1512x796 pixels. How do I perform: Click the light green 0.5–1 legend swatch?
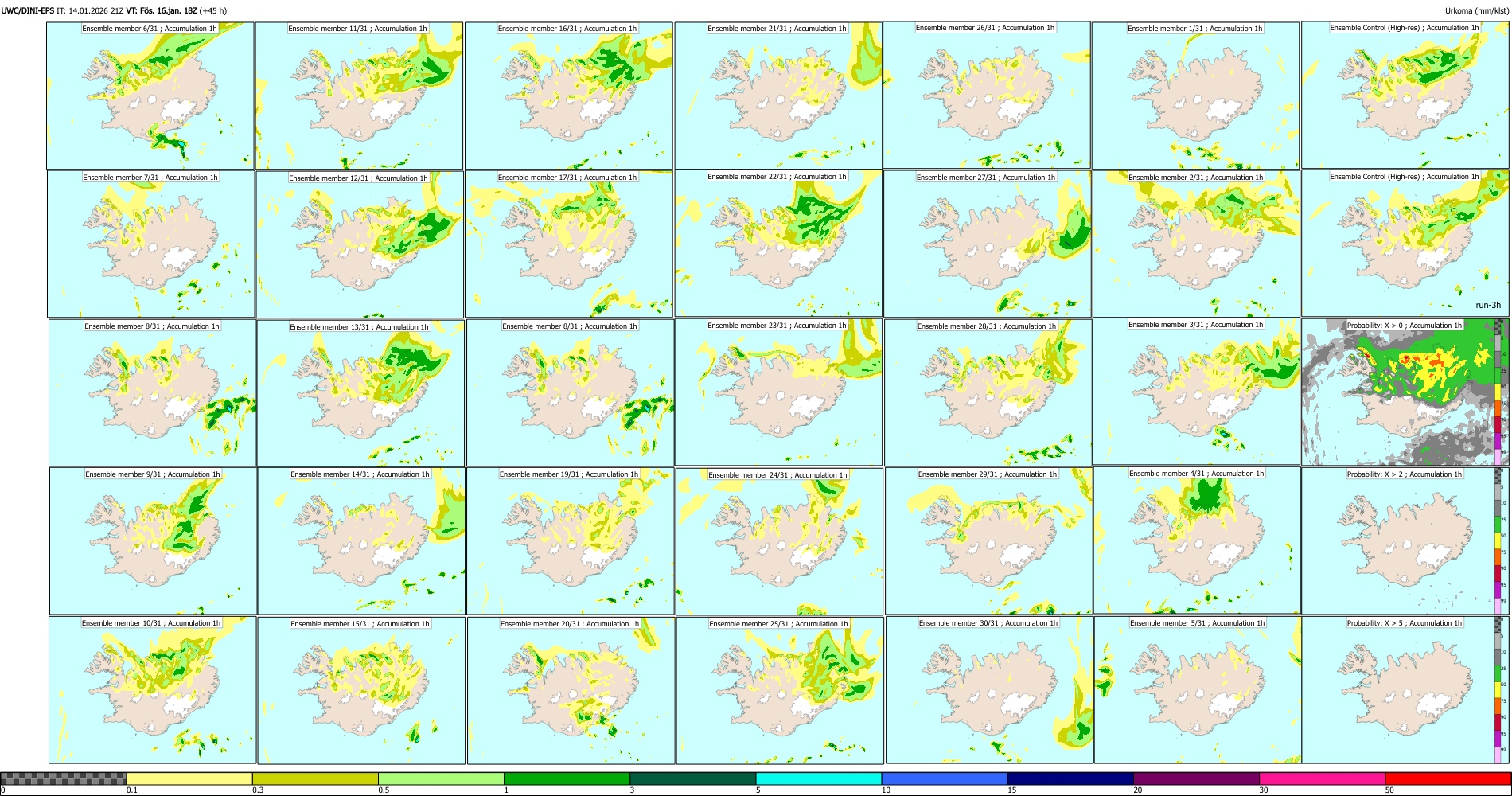click(x=441, y=778)
